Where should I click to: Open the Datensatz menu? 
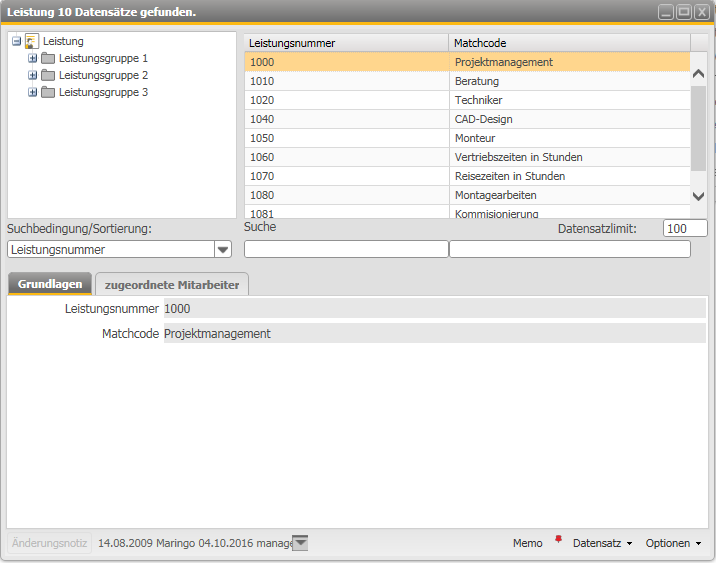click(602, 543)
